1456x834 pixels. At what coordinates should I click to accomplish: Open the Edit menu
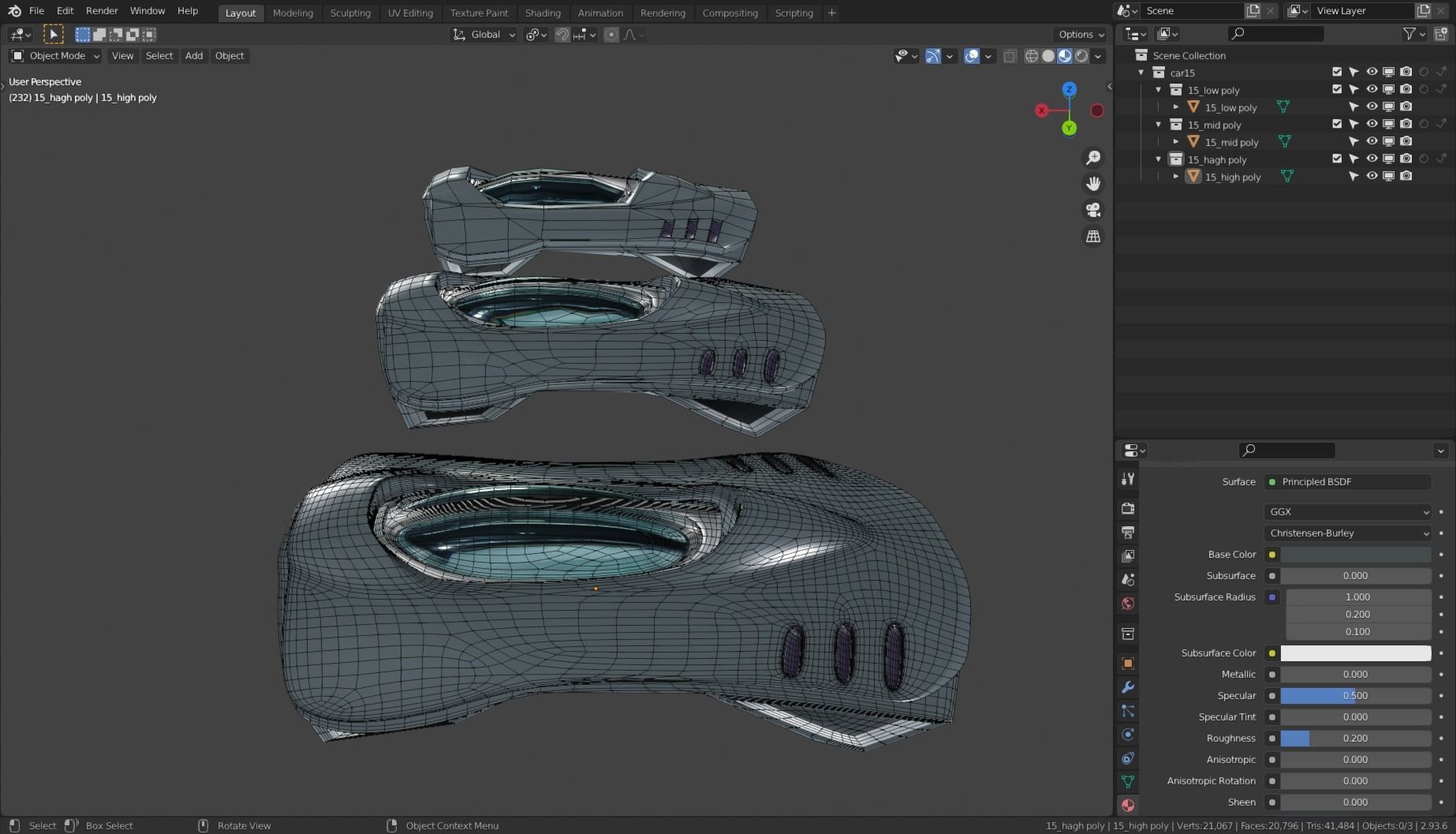tap(65, 11)
